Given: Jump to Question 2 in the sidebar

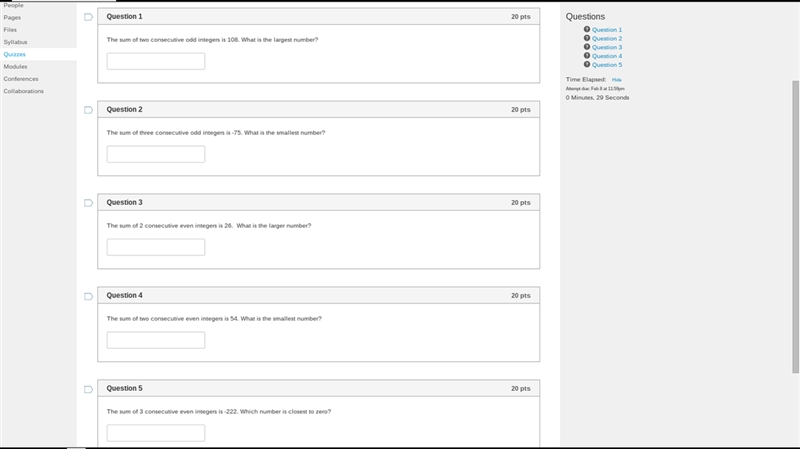Looking at the screenshot, I should point(607,38).
